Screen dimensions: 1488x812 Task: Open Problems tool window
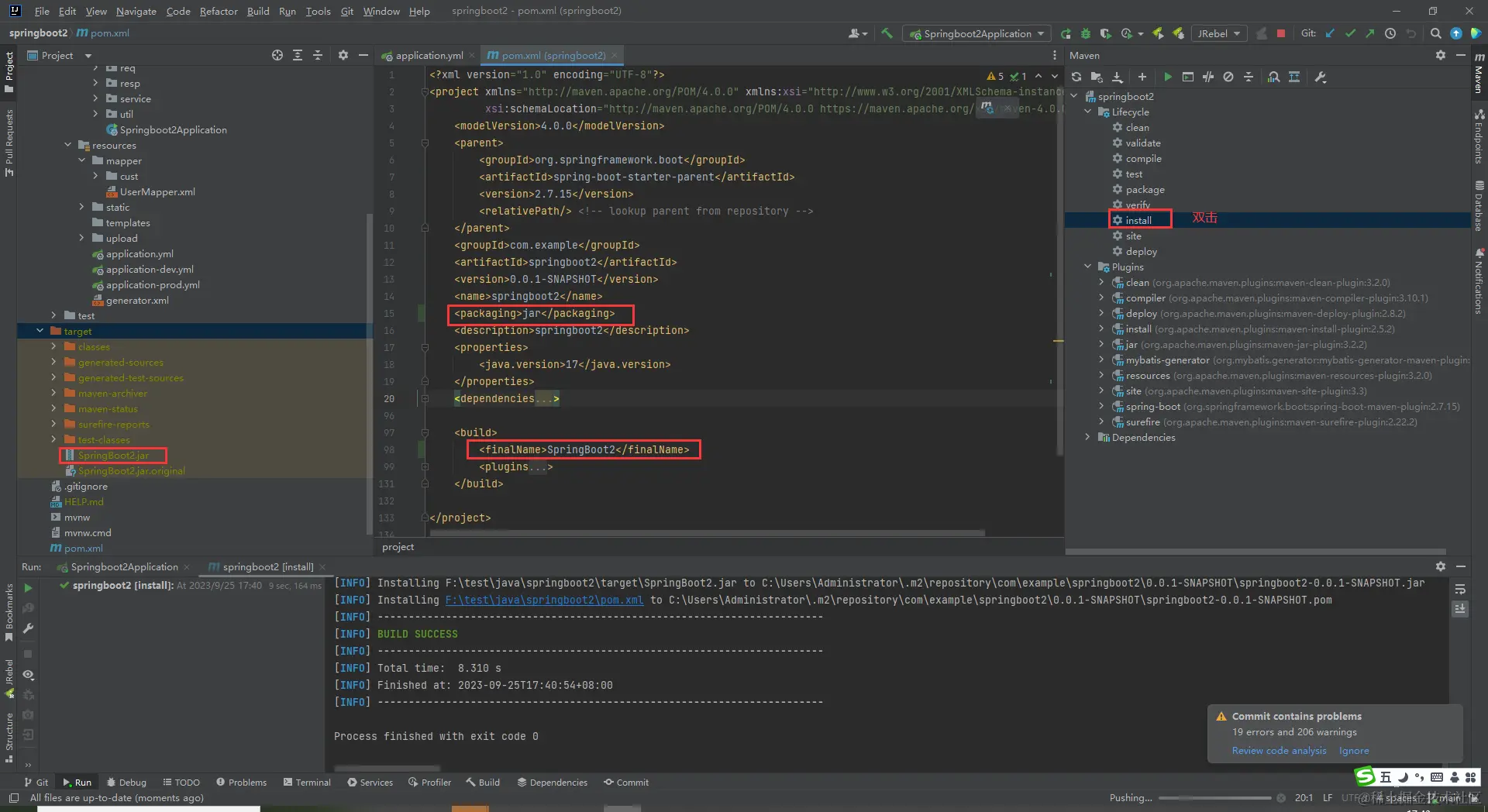[x=241, y=782]
